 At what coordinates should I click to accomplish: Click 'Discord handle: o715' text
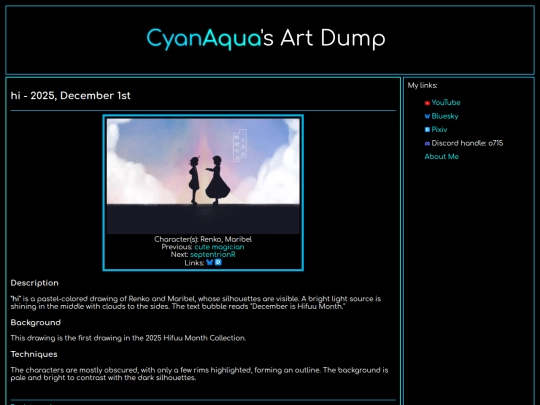point(467,143)
